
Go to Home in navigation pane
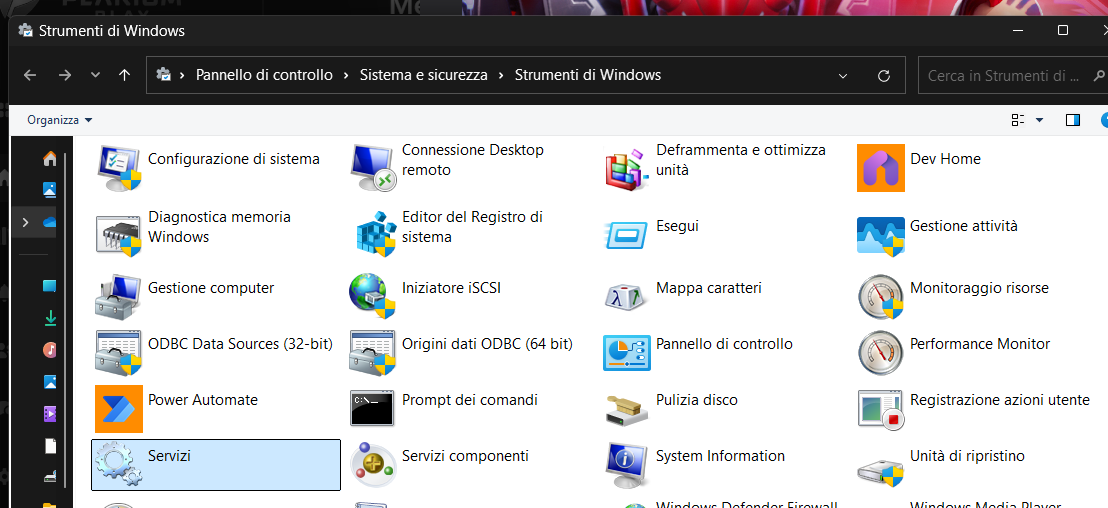50,159
